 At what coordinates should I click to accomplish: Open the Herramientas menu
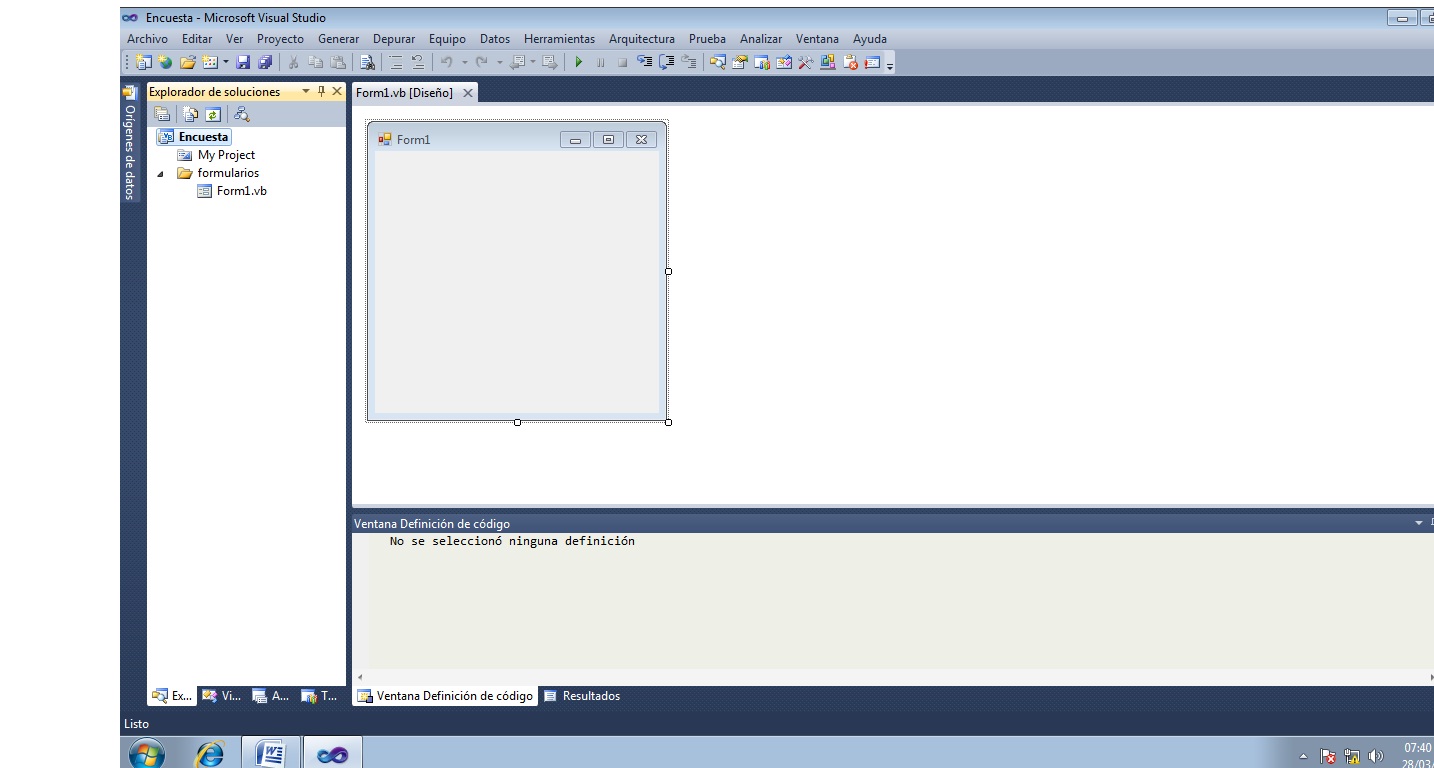[x=558, y=38]
